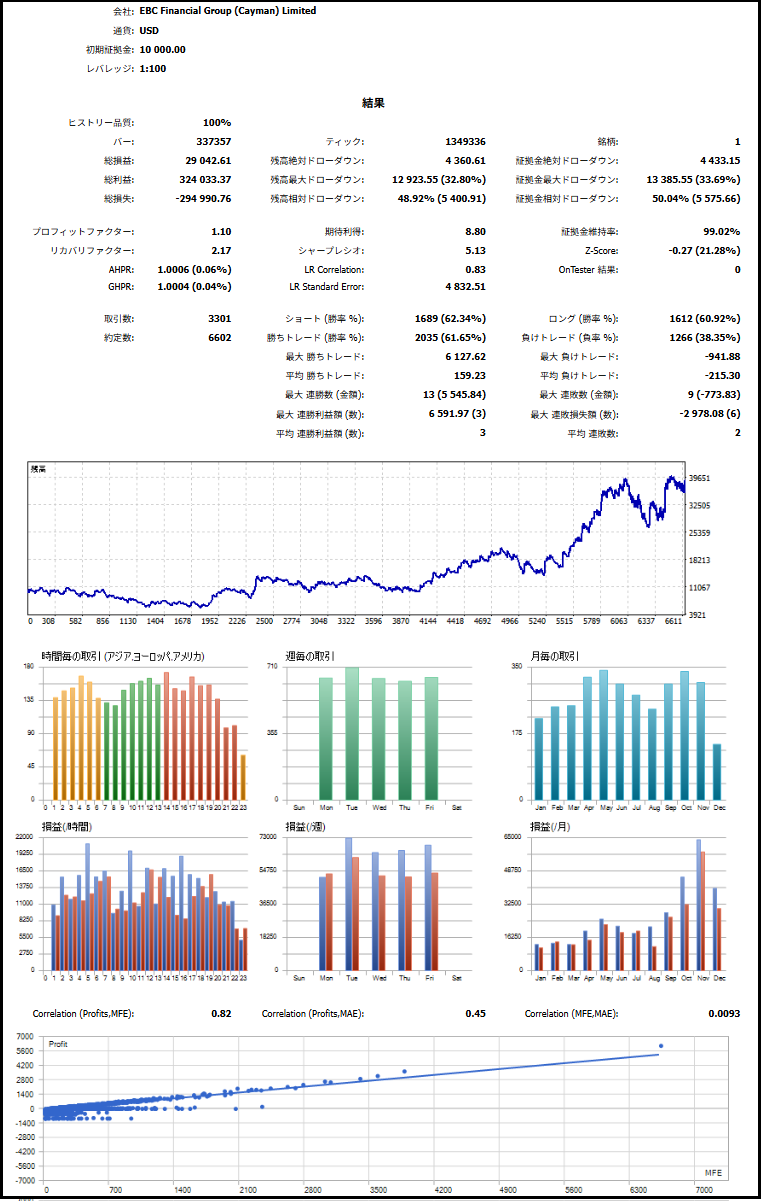Click the profit factor value 1.10

pos(221,232)
